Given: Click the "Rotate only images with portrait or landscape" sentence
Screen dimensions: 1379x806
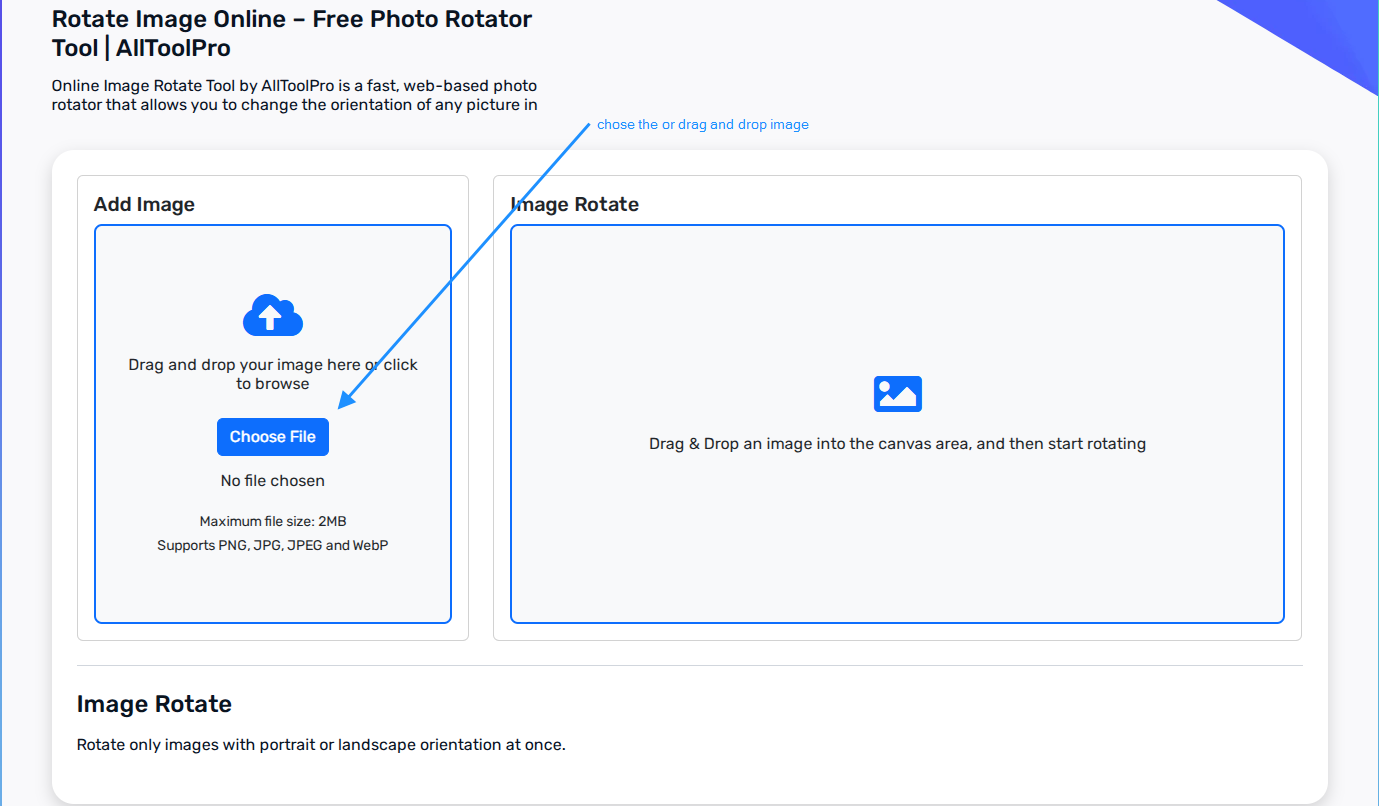Looking at the screenshot, I should 321,745.
